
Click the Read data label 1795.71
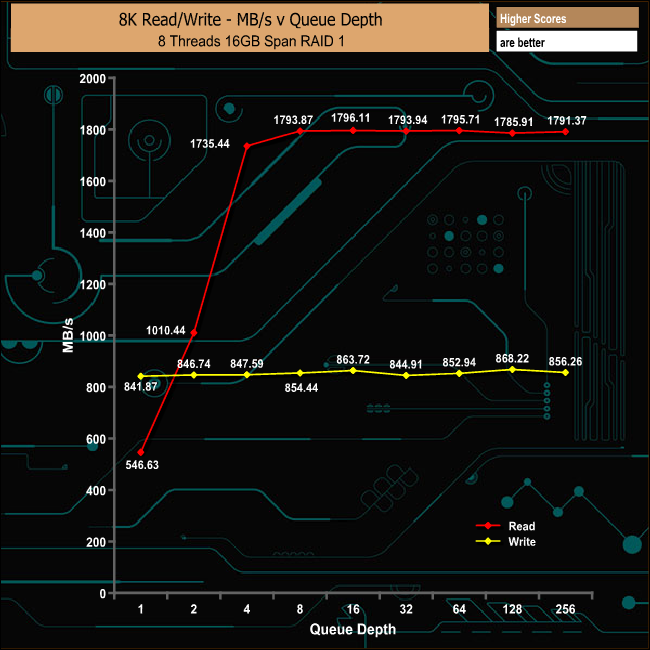460,120
